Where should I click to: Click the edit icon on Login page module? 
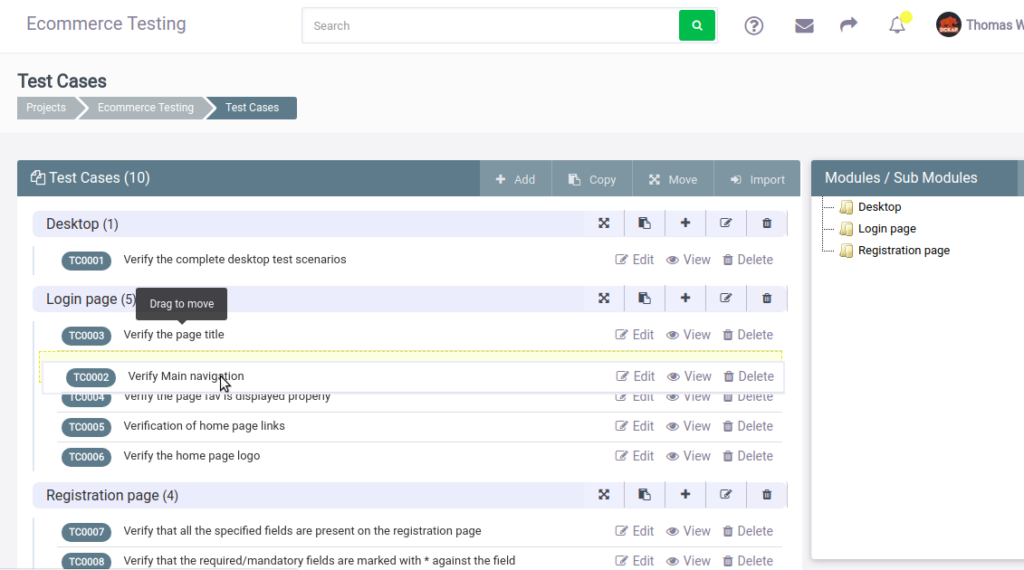click(726, 298)
